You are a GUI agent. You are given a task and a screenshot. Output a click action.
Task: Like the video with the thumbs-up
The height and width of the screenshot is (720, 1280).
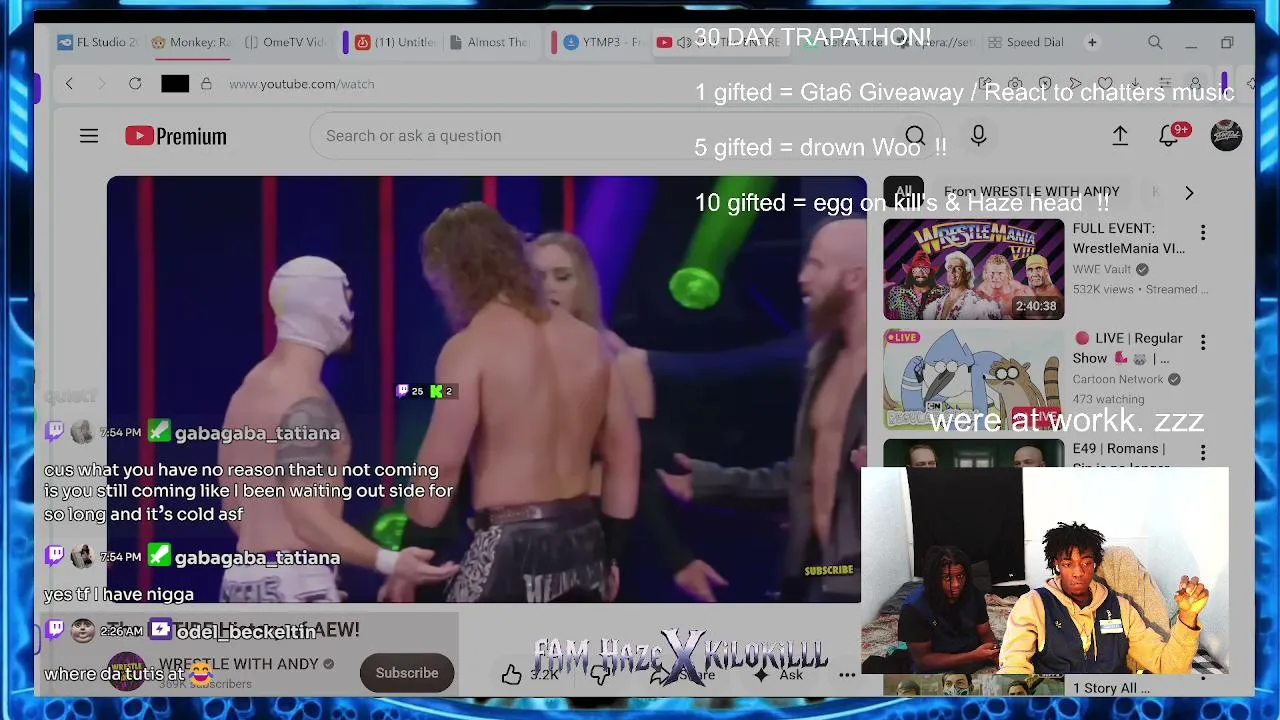coord(511,675)
